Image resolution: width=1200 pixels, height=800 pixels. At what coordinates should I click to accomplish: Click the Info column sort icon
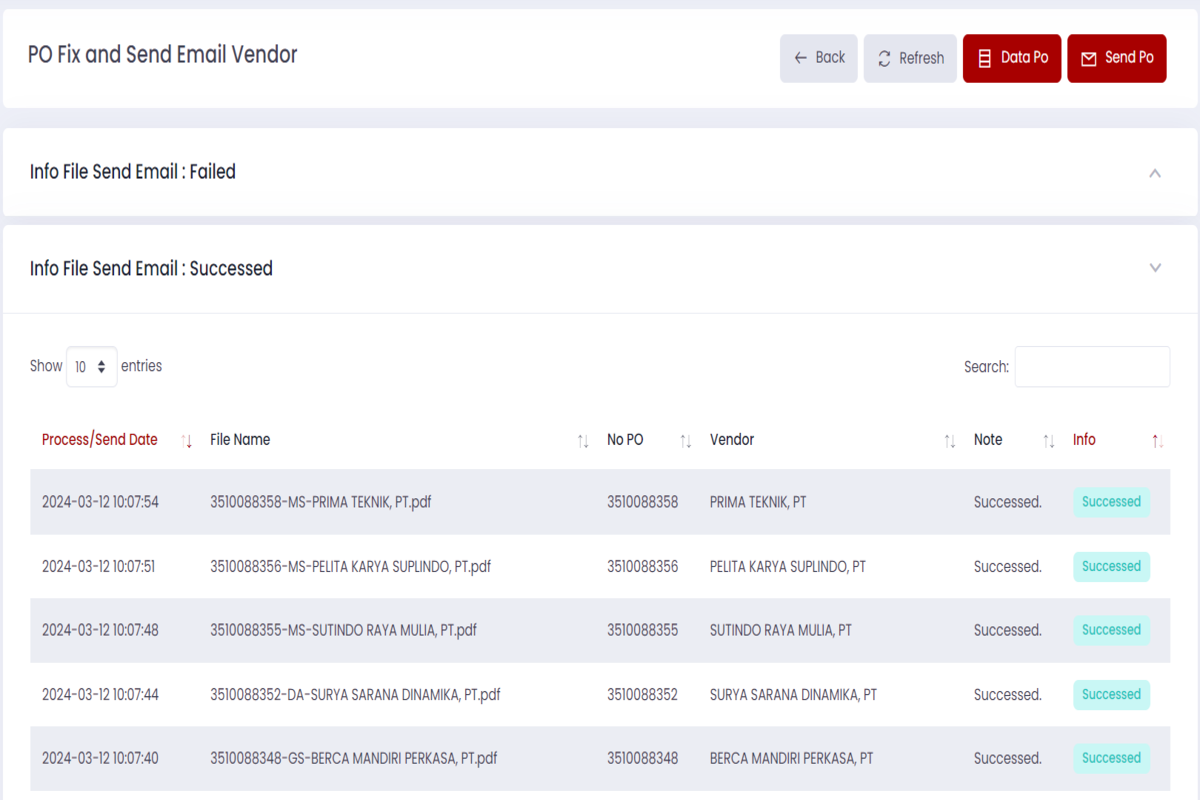click(1157, 441)
